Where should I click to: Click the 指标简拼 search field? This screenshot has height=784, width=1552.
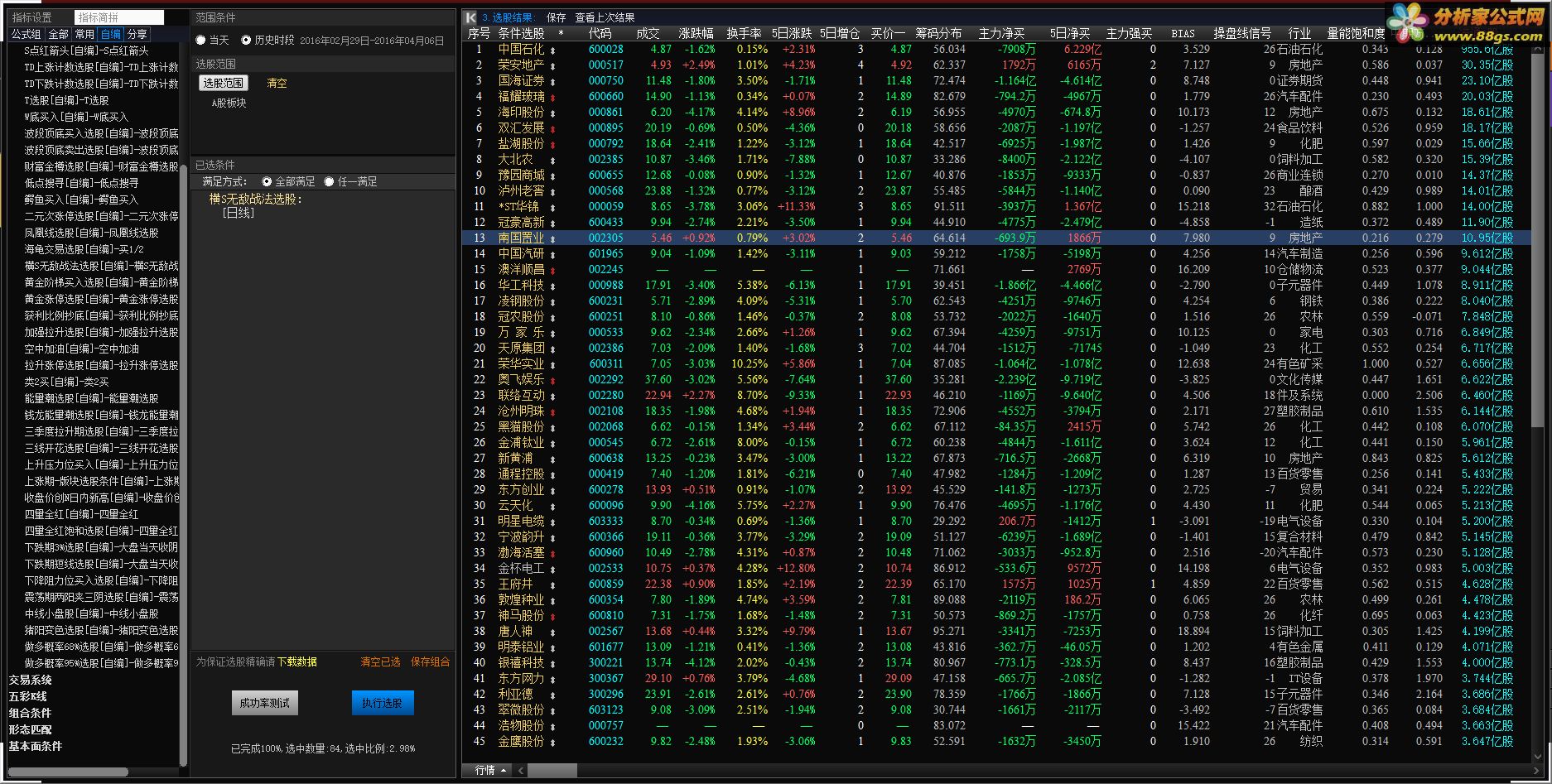(x=119, y=17)
